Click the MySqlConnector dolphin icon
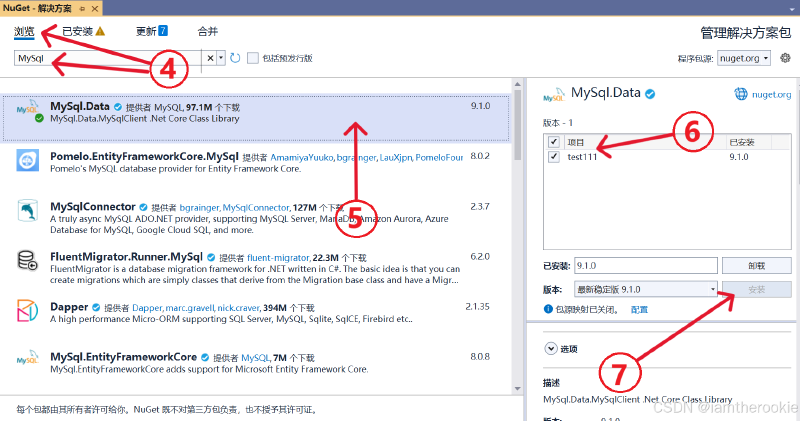The width and height of the screenshot is (800, 421). pos(28,210)
